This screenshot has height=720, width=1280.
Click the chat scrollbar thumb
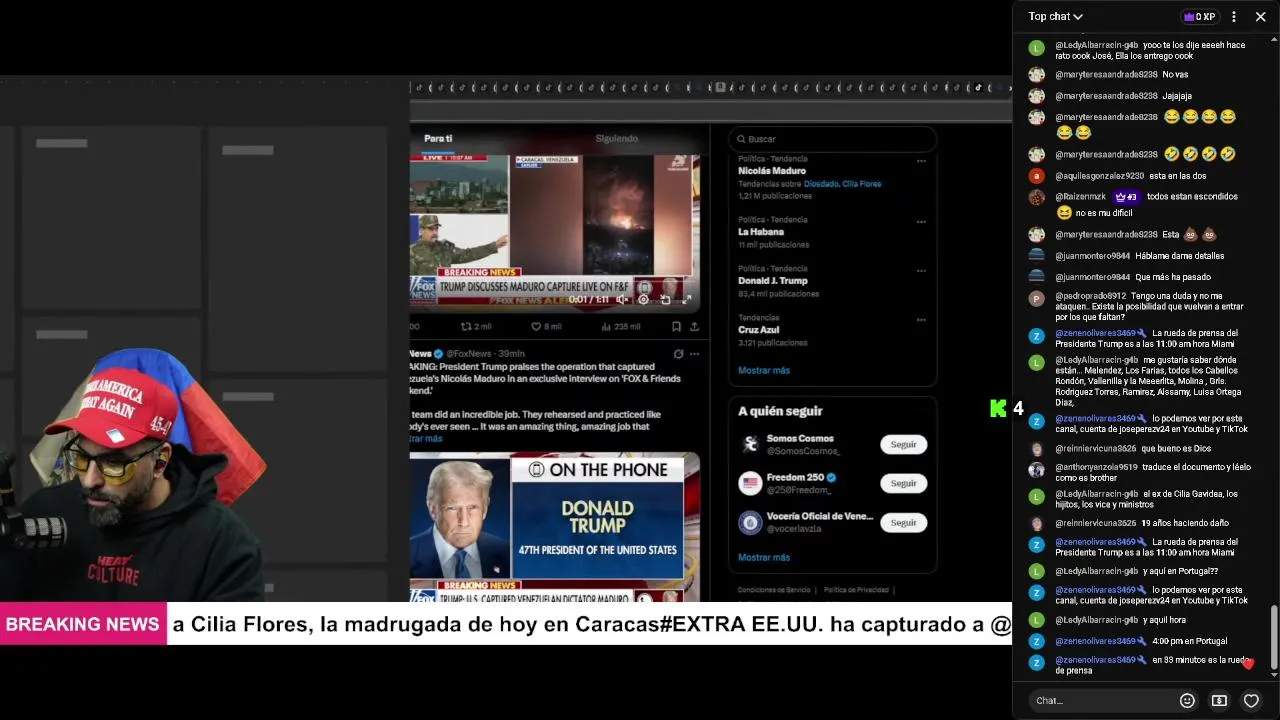pyautogui.click(x=1274, y=637)
